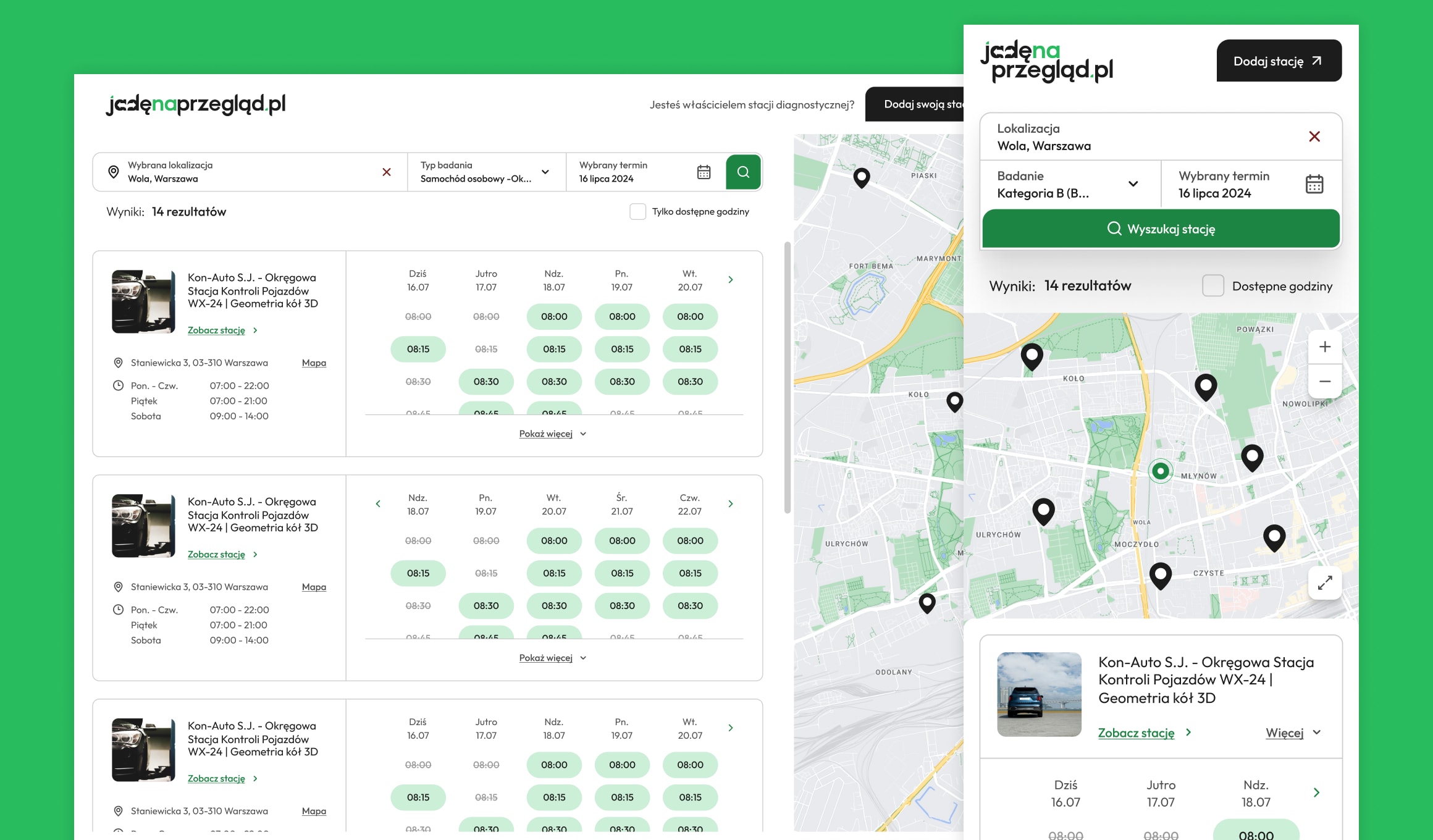Select the map pin above Odolany on desktop map
This screenshot has width=1433, height=840.
click(x=927, y=603)
